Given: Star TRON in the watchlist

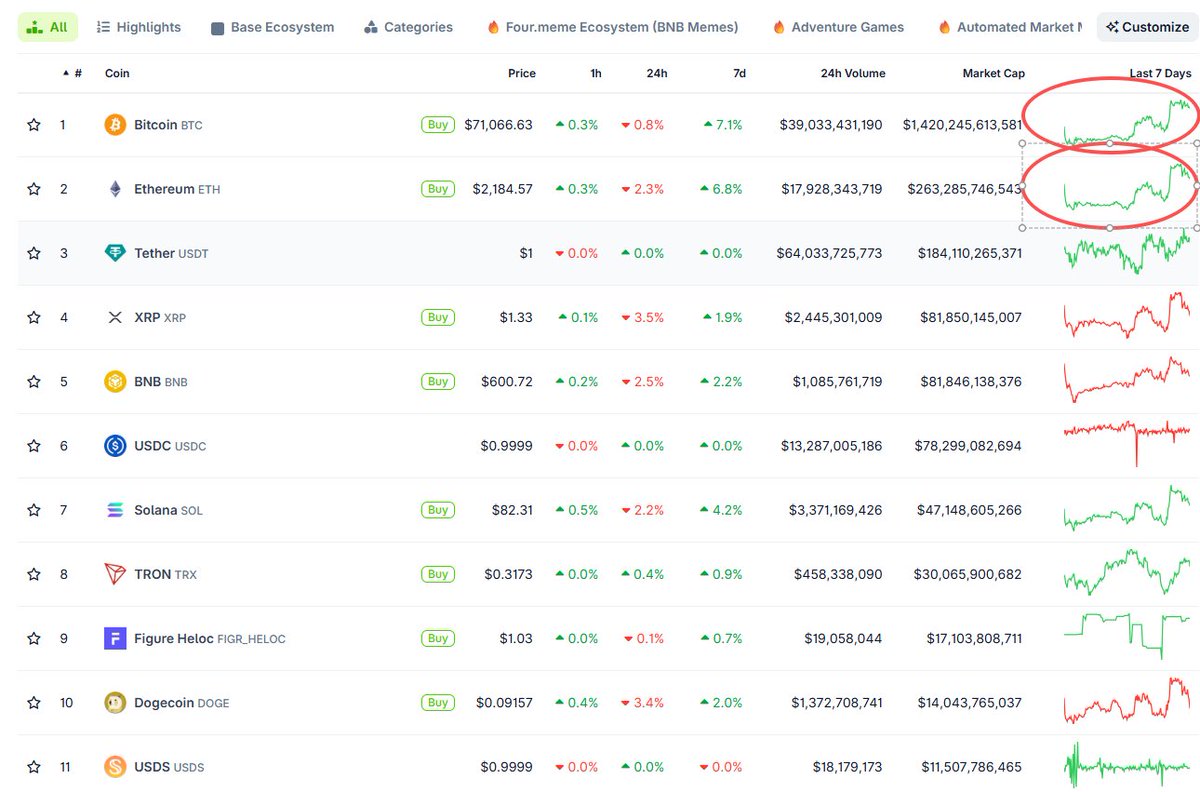Looking at the screenshot, I should pyautogui.click(x=34, y=574).
